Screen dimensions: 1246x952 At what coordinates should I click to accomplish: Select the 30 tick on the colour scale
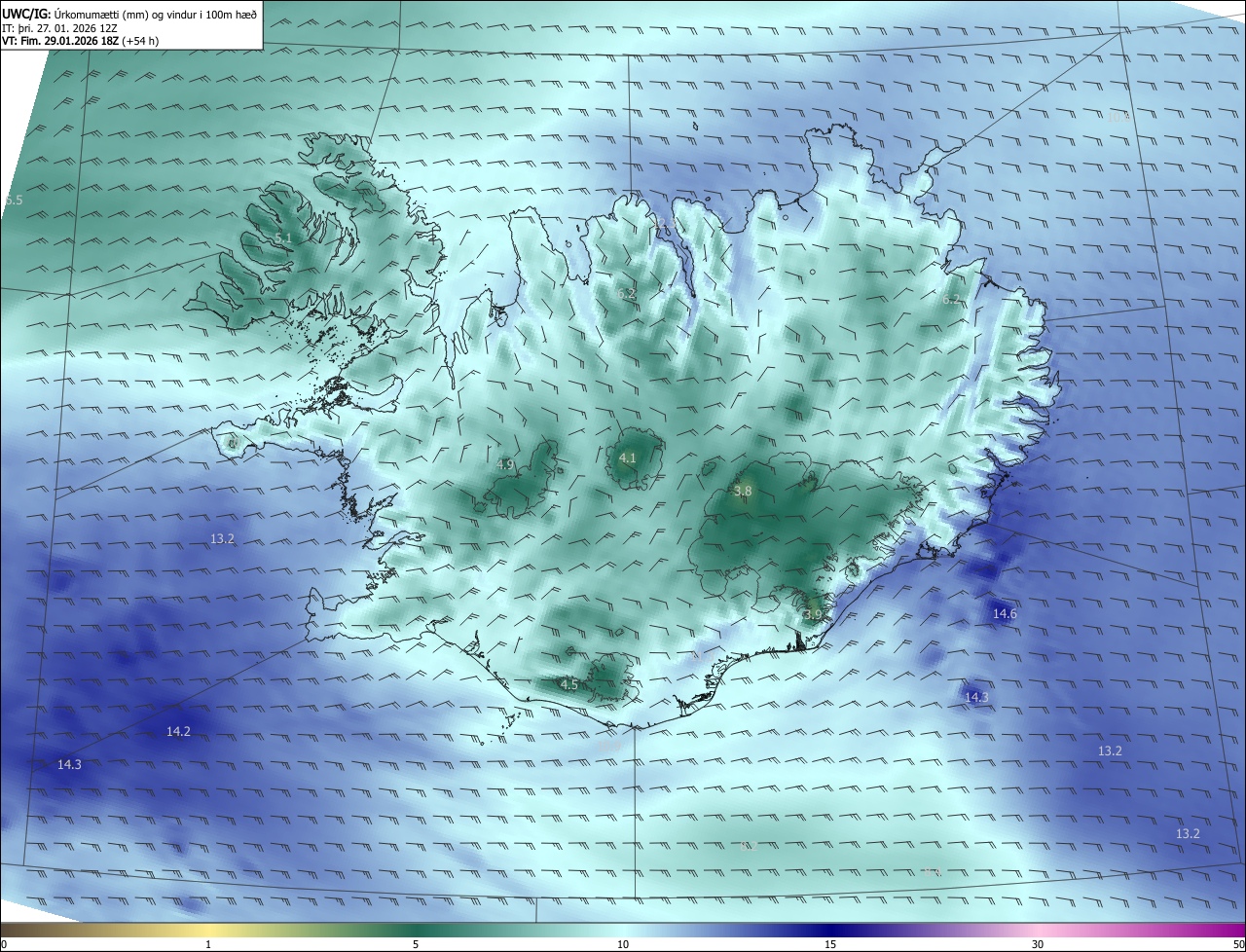pos(1038,944)
